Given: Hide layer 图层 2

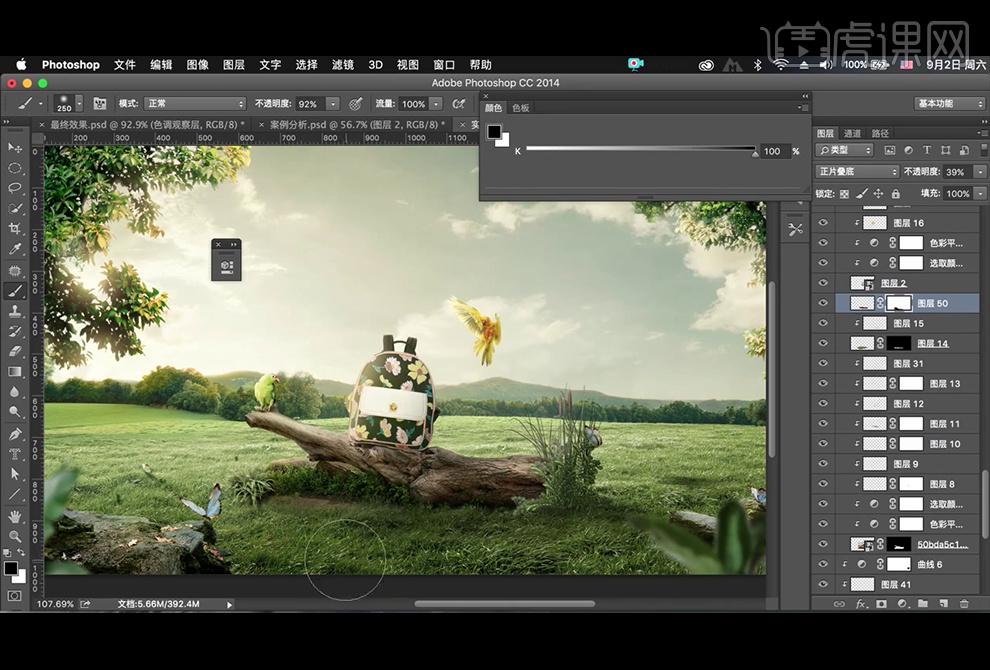Looking at the screenshot, I should point(823,283).
